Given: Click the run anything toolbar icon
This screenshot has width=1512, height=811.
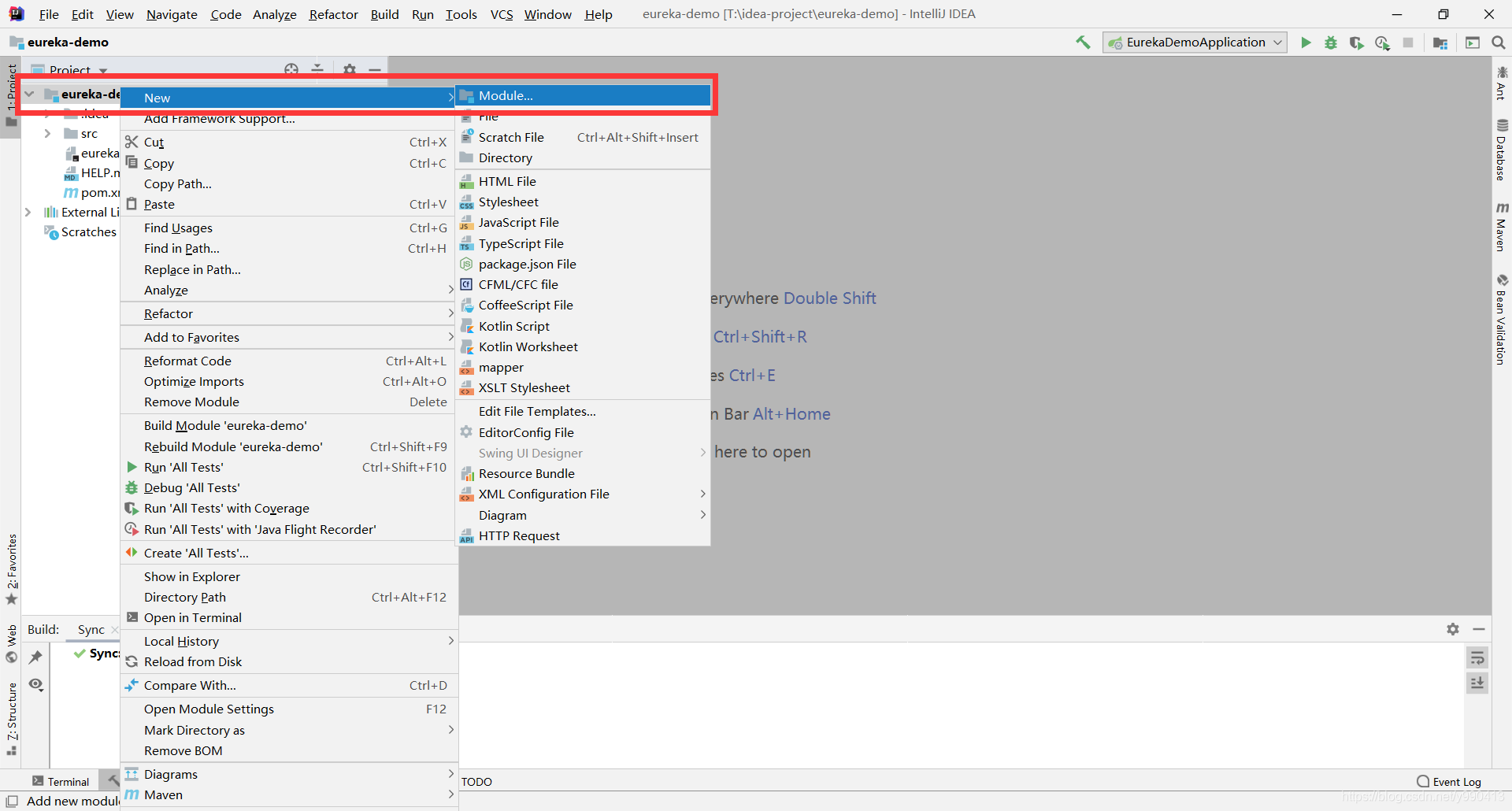Looking at the screenshot, I should (1473, 43).
